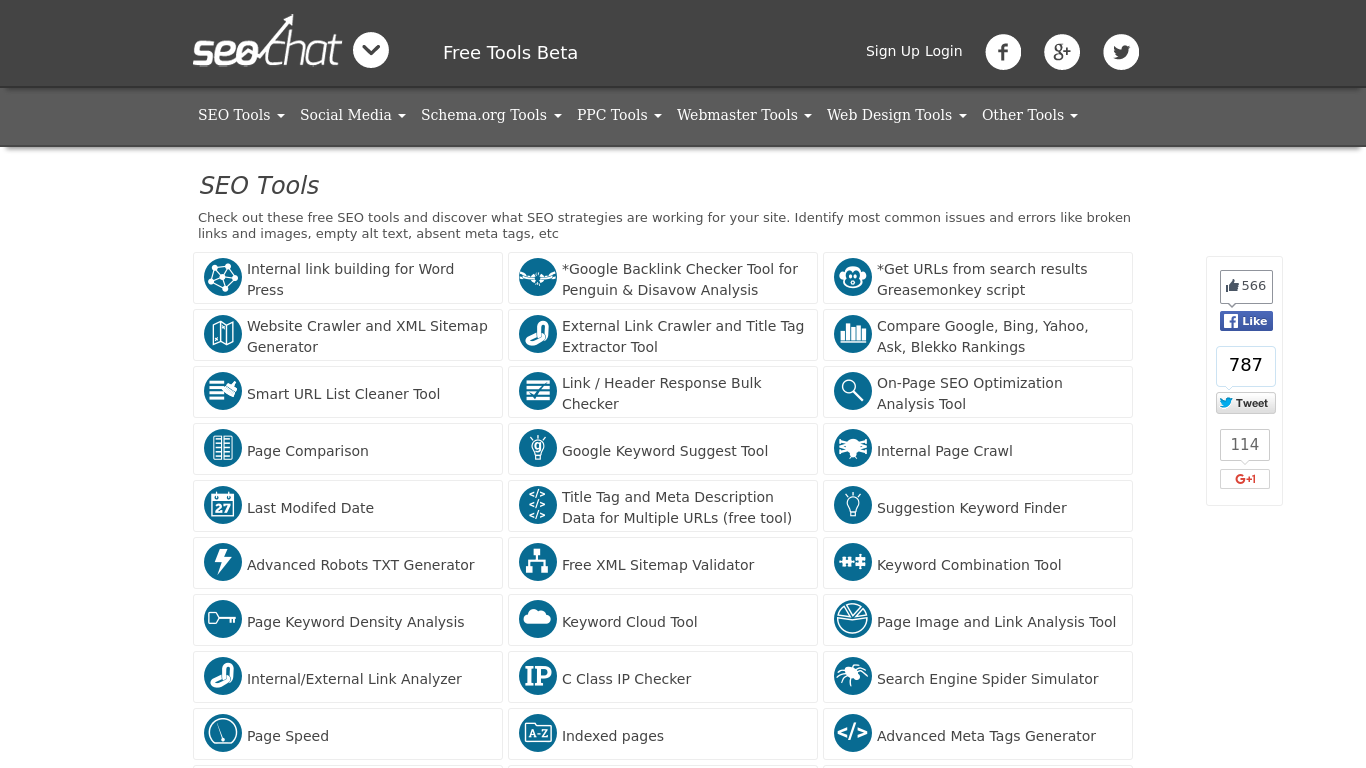Click the External Link Crawler chain icon
This screenshot has height=768, width=1366.
(x=538, y=334)
